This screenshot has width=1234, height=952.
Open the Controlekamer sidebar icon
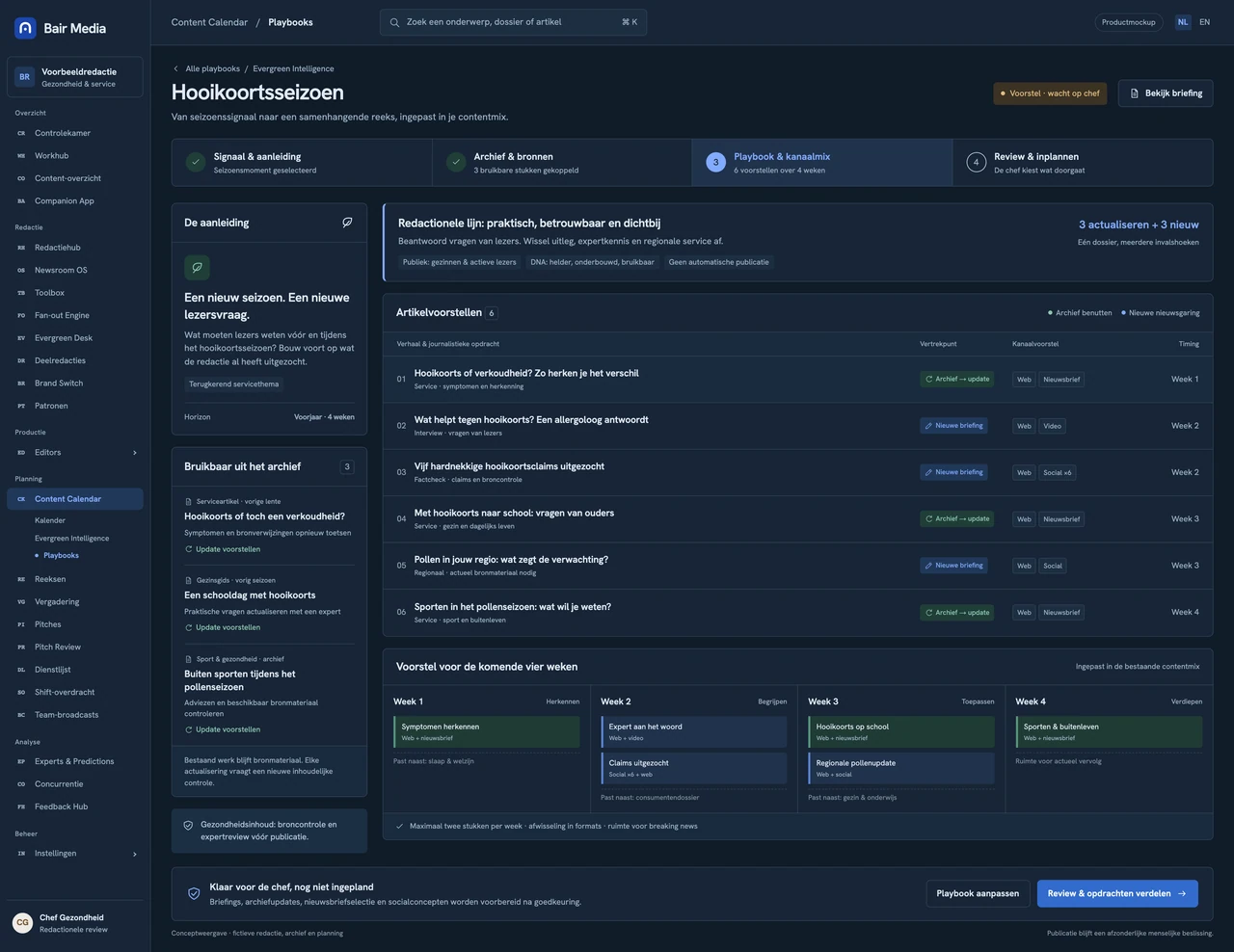(x=21, y=133)
